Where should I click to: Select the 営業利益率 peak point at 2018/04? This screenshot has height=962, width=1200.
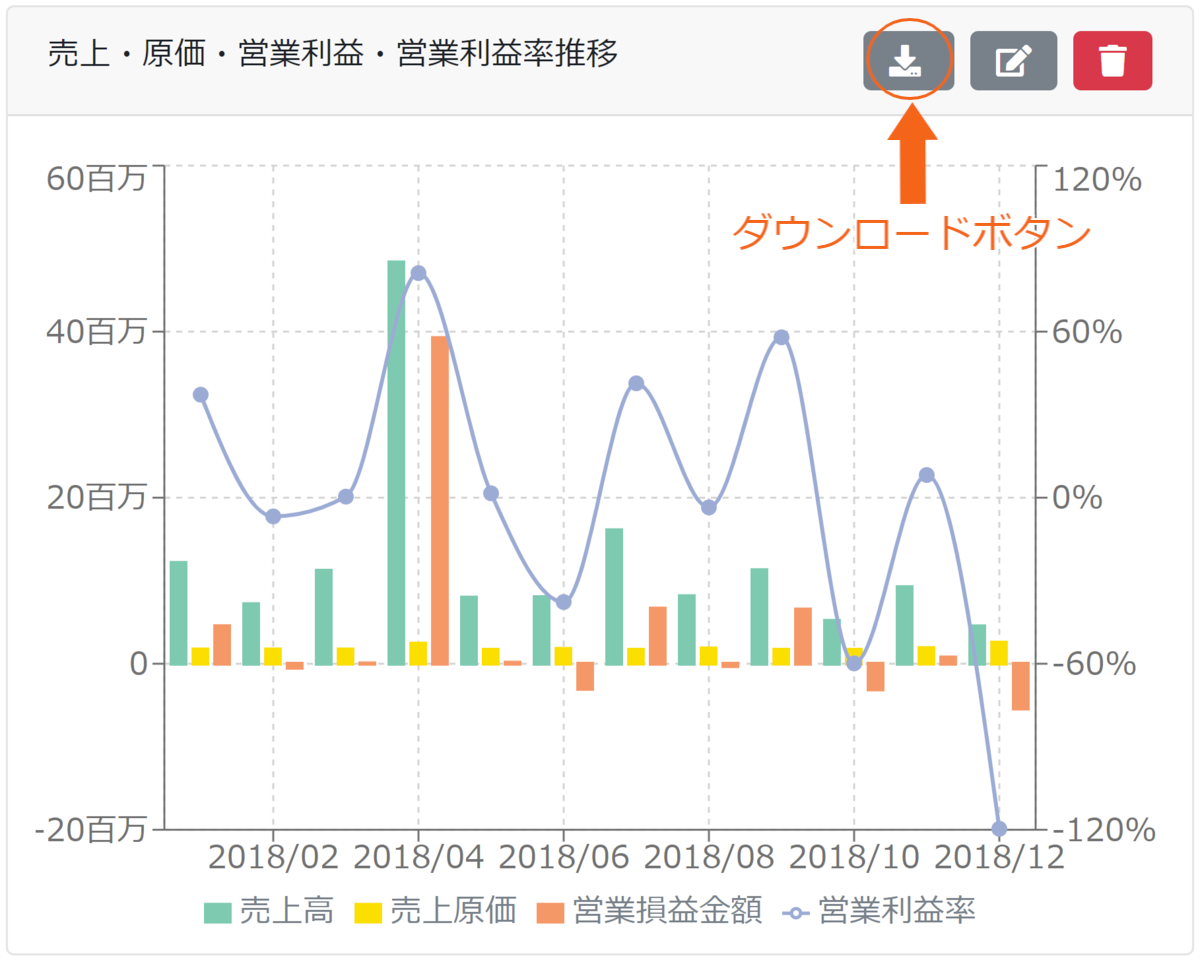[418, 273]
